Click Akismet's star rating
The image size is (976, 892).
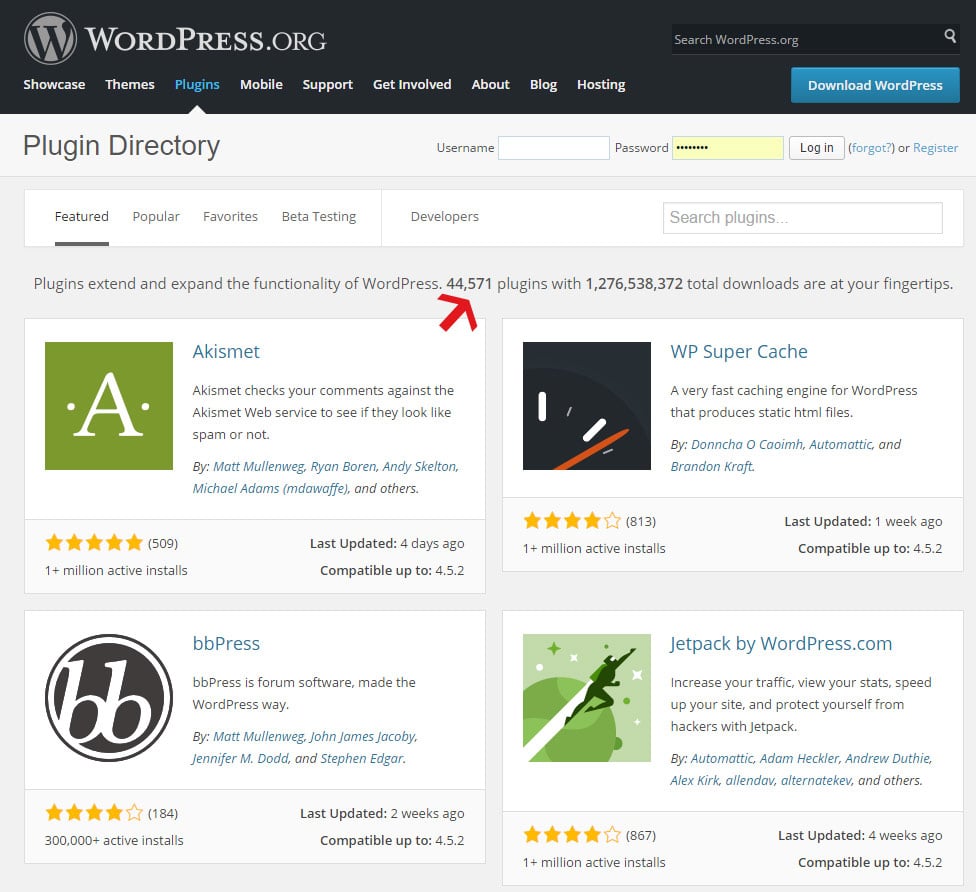tap(94, 543)
